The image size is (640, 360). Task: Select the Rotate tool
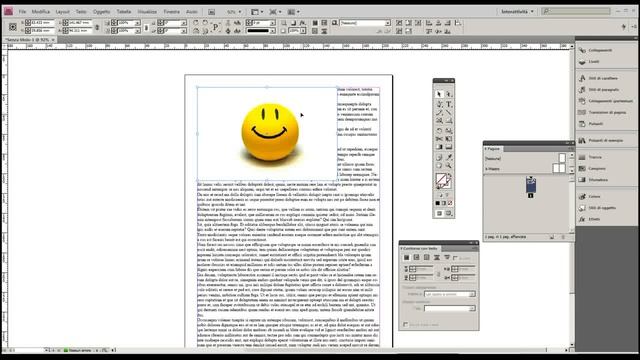click(x=439, y=131)
